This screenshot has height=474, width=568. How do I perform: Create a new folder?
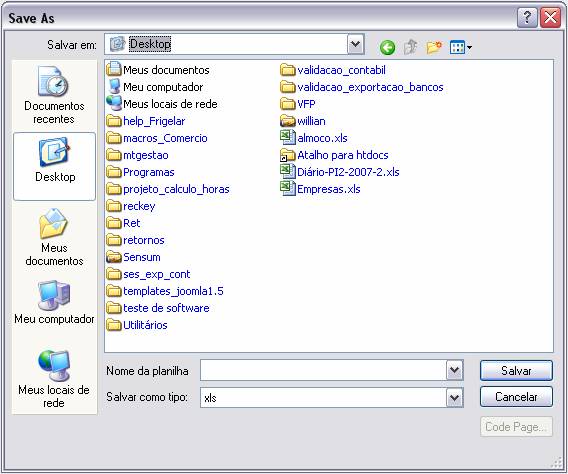(x=434, y=47)
